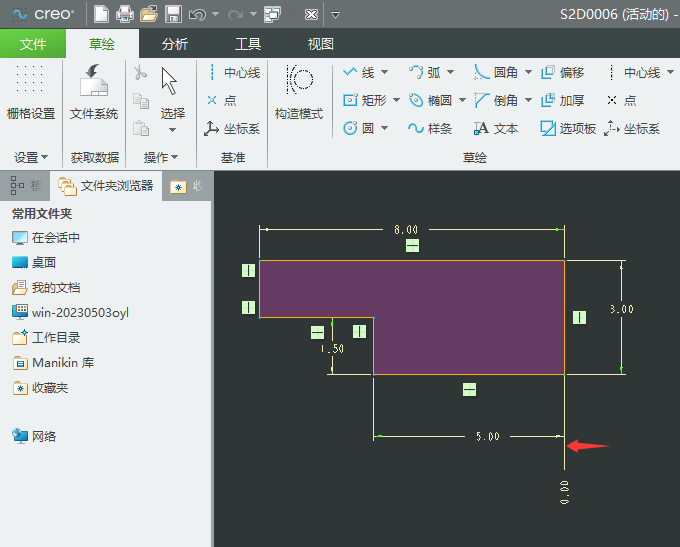Open 收藏夹 favorites folder
Viewport: 680px width, 547px height.
40,388
